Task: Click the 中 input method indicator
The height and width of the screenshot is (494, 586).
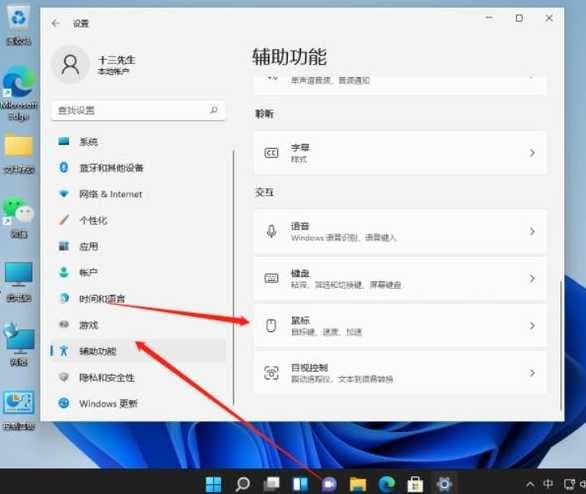Action: (548, 484)
